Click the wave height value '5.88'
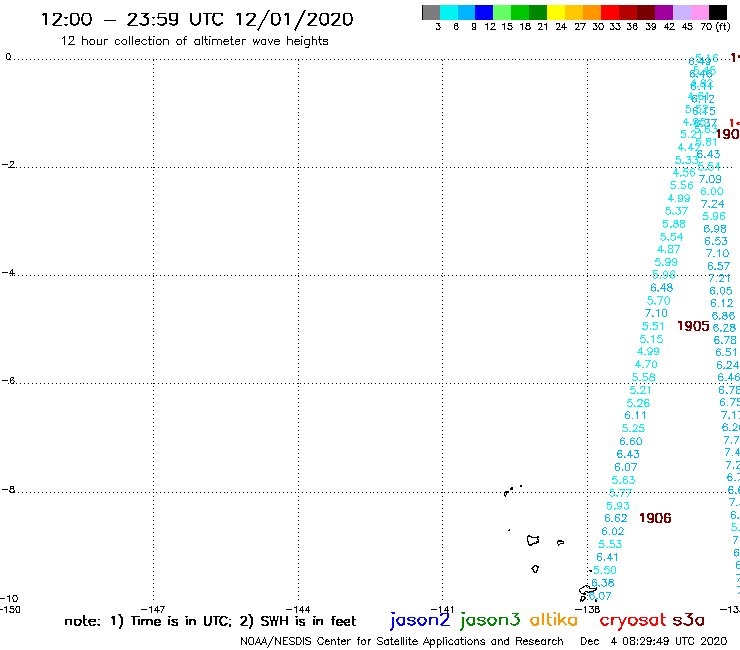The height and width of the screenshot is (650, 740). coord(674,224)
